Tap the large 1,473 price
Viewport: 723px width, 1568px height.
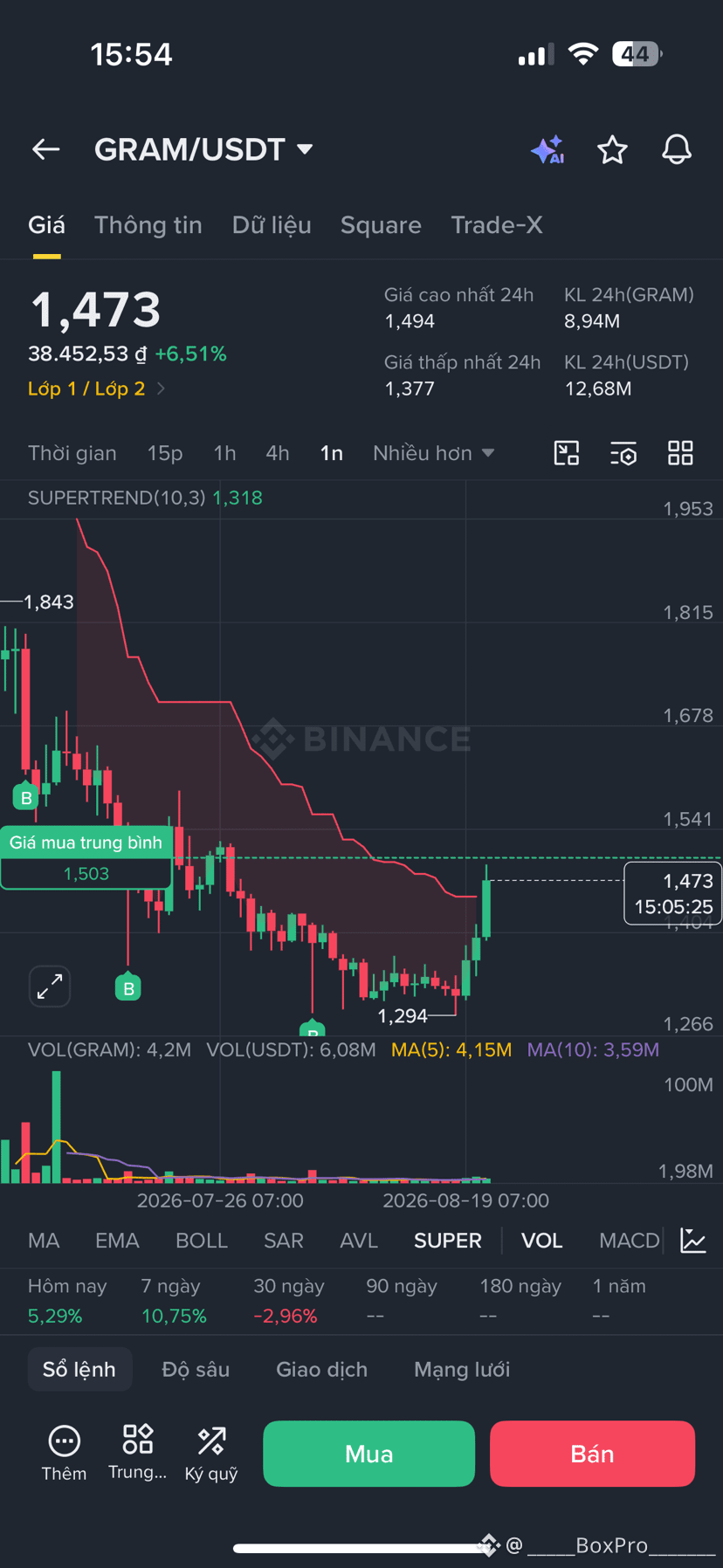[96, 310]
